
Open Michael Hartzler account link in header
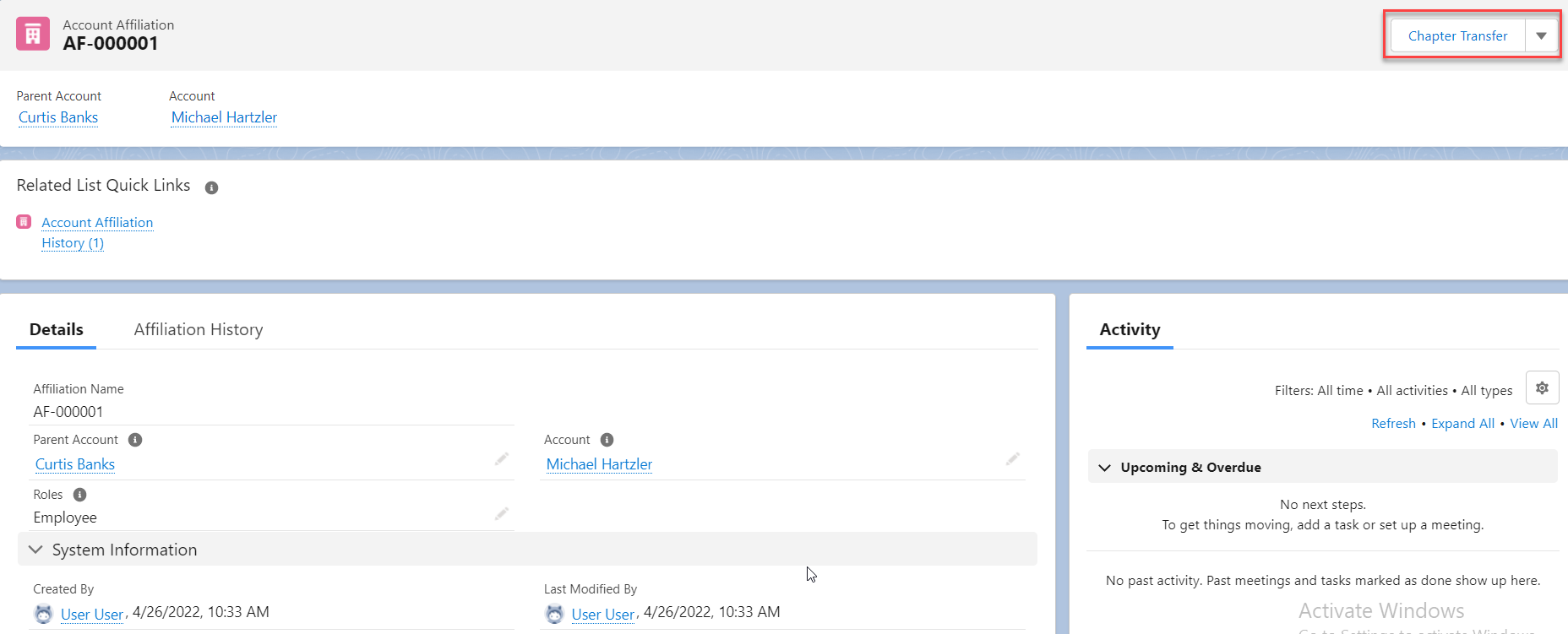click(224, 117)
